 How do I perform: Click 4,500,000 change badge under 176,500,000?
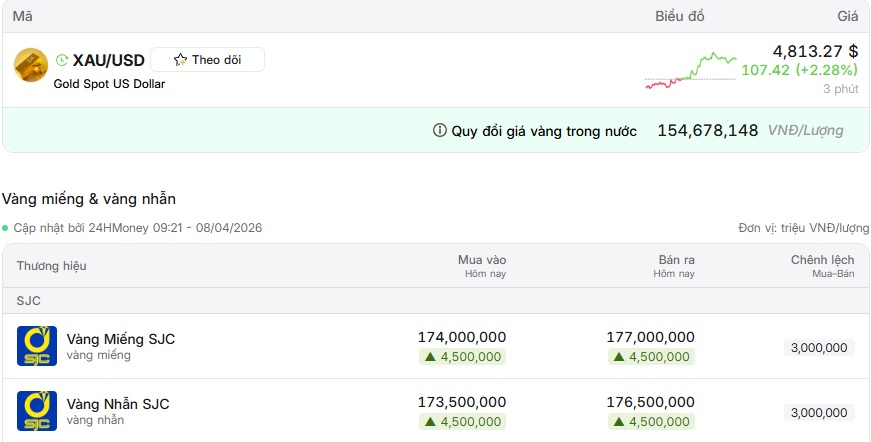[x=651, y=421]
